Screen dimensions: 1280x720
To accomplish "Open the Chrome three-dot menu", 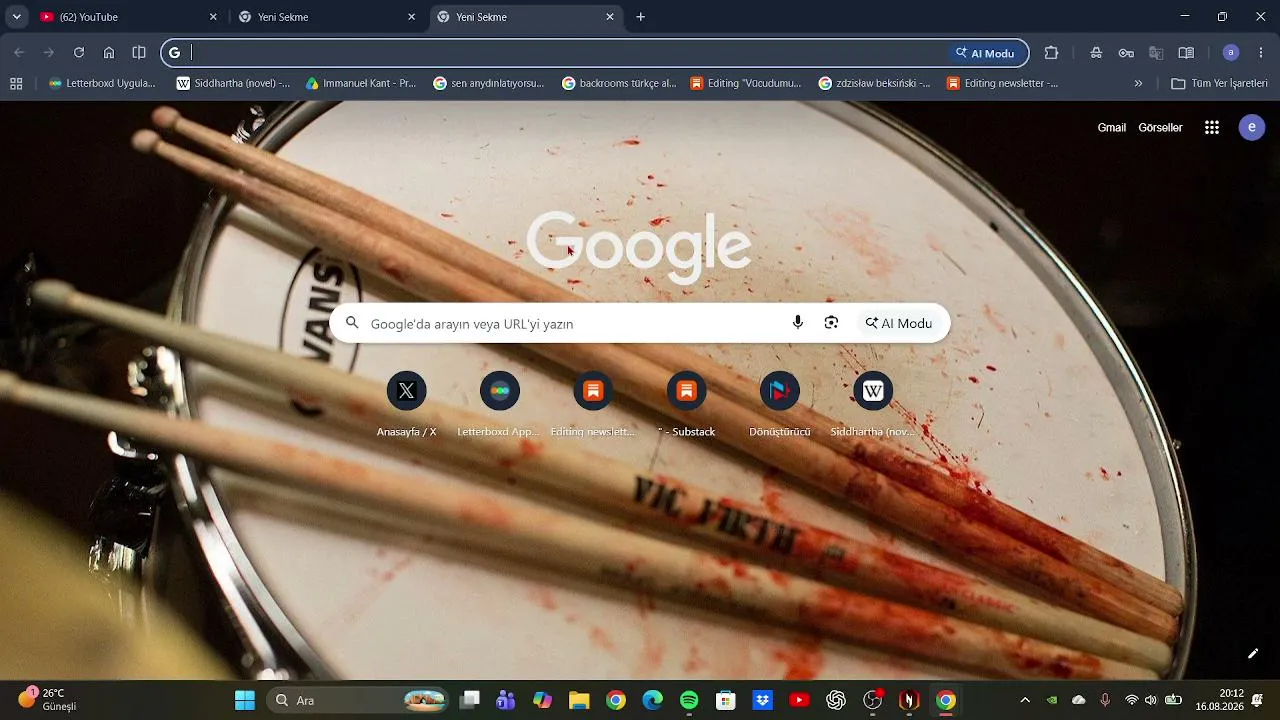I will [x=1261, y=53].
